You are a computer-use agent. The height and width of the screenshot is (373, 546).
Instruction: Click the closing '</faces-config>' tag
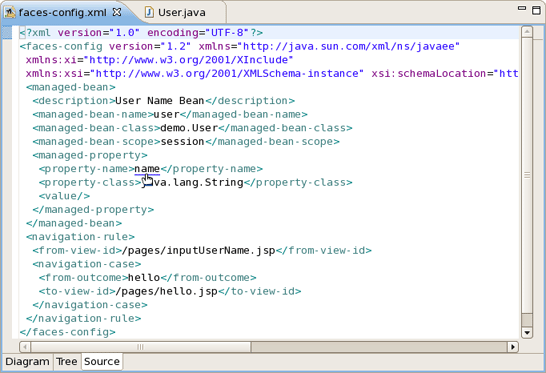(68, 332)
